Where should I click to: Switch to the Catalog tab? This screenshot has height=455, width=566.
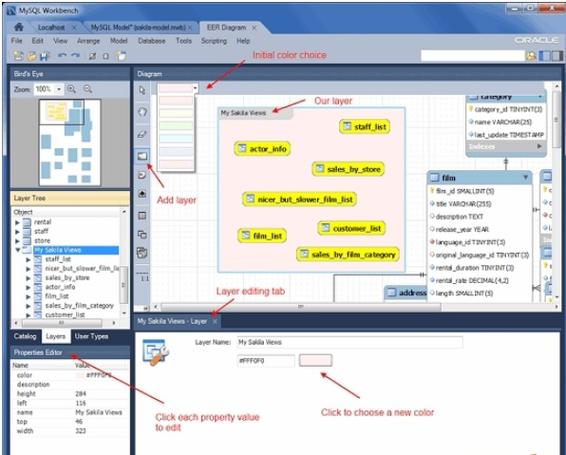(25, 336)
